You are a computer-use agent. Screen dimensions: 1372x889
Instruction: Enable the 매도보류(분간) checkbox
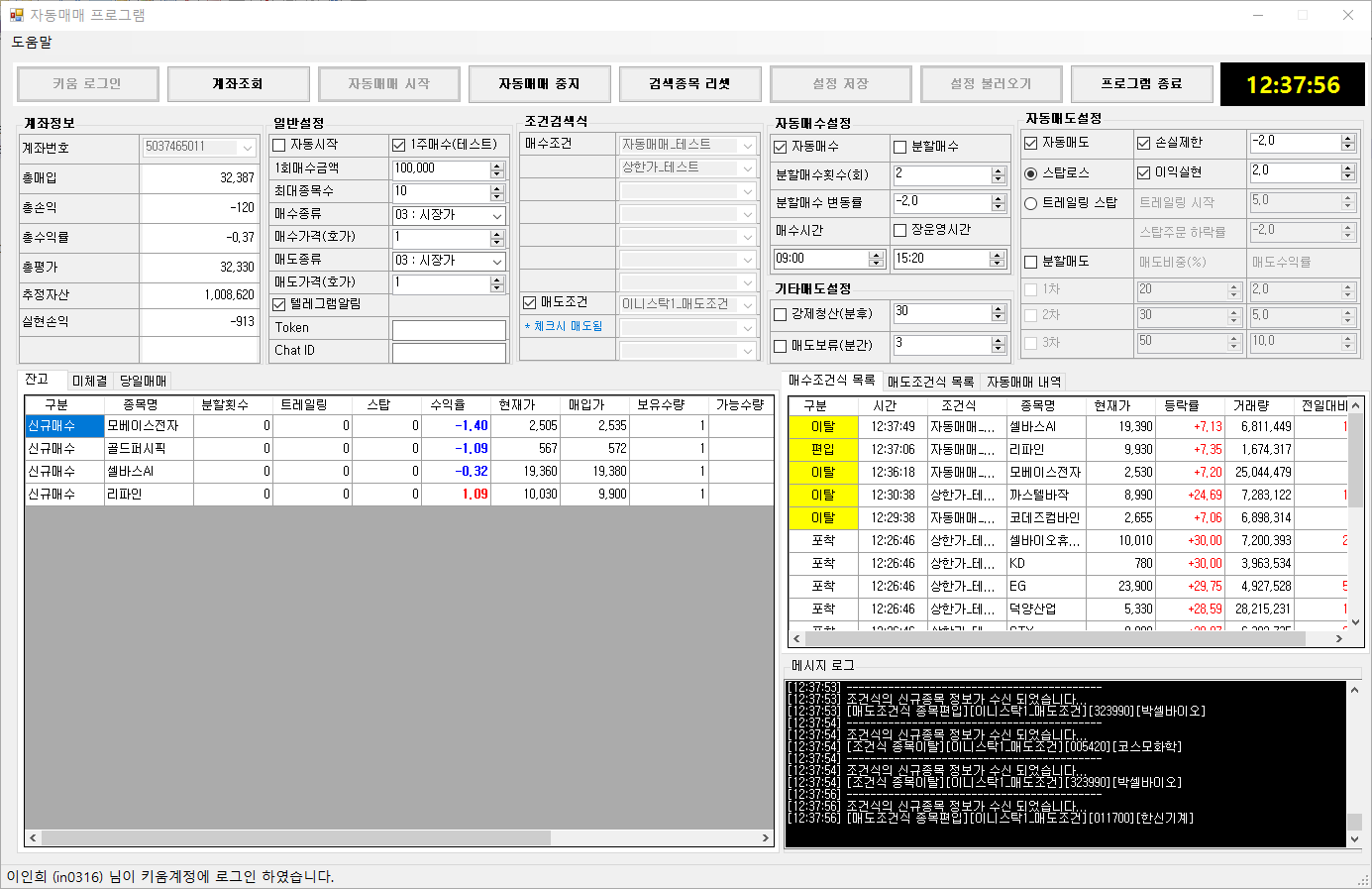click(781, 346)
